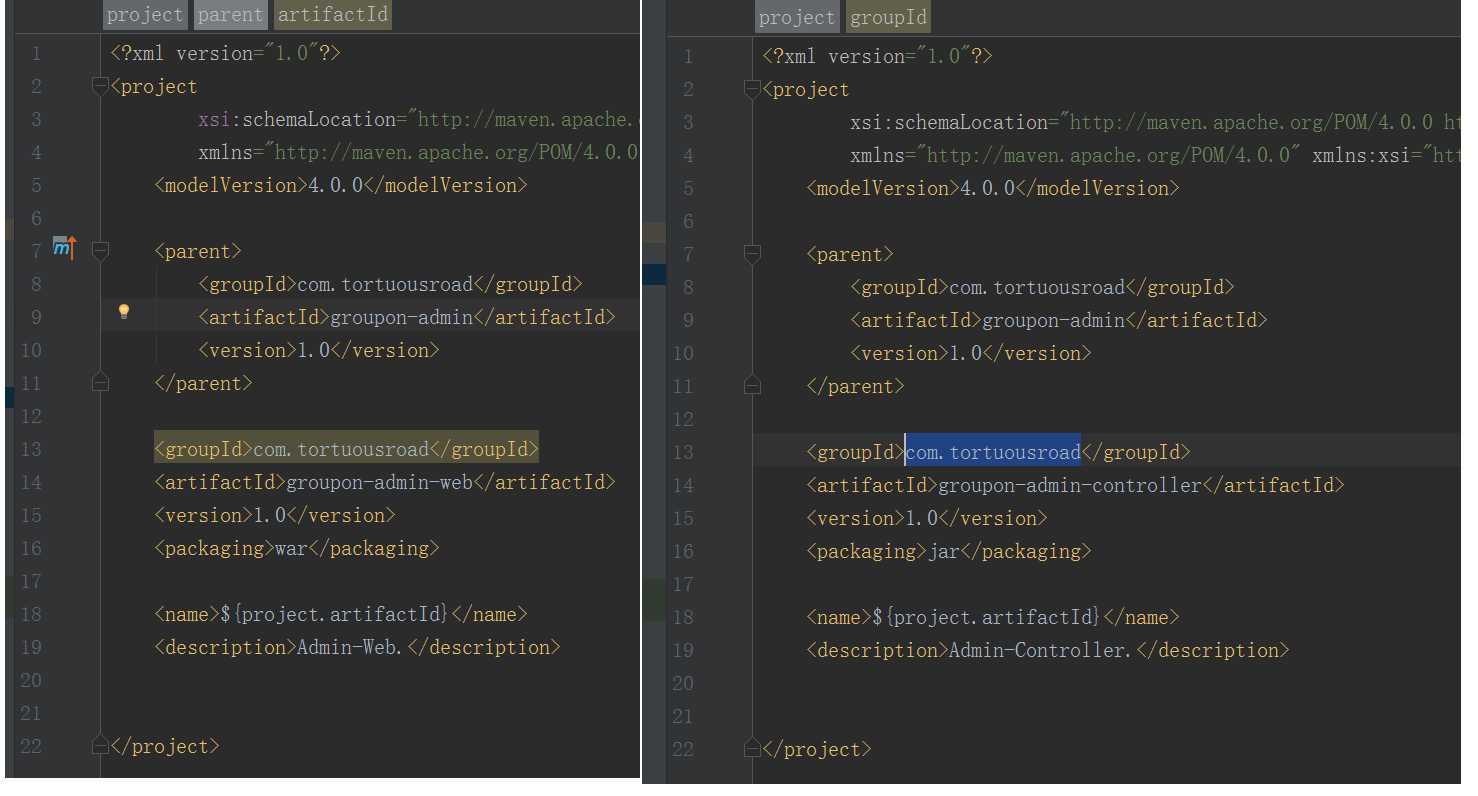Click the 'Admin-Web.' description text
This screenshot has height=796, width=1478.
351,647
